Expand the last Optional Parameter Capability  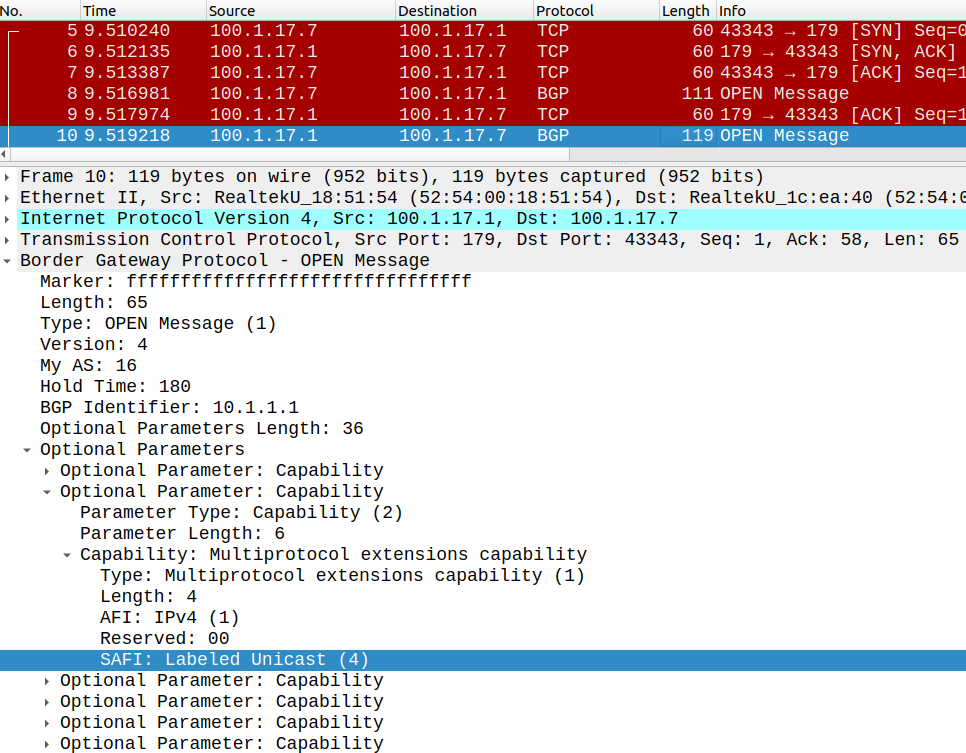tap(47, 744)
